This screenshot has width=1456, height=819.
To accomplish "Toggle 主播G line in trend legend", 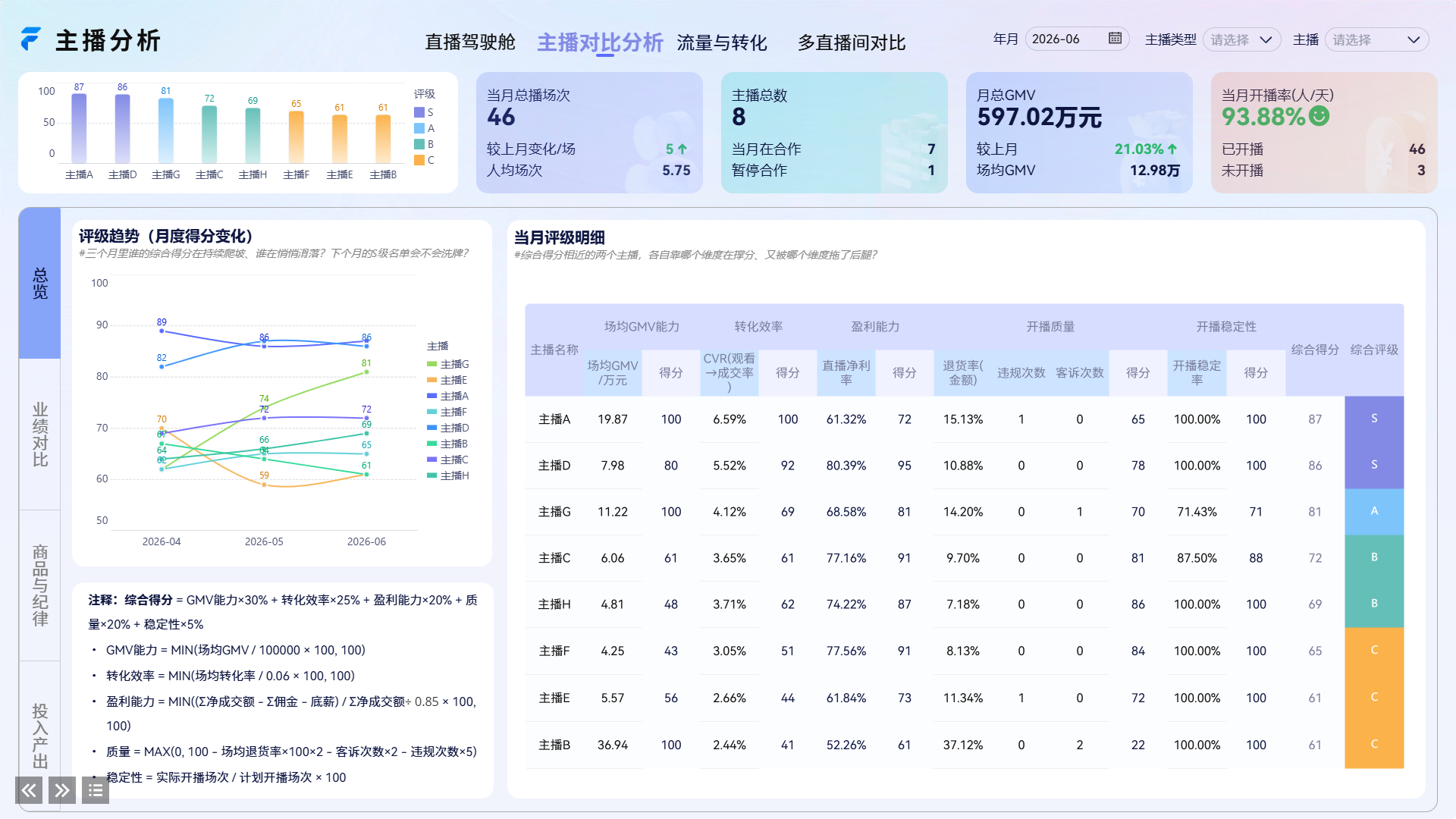I will pyautogui.click(x=448, y=364).
